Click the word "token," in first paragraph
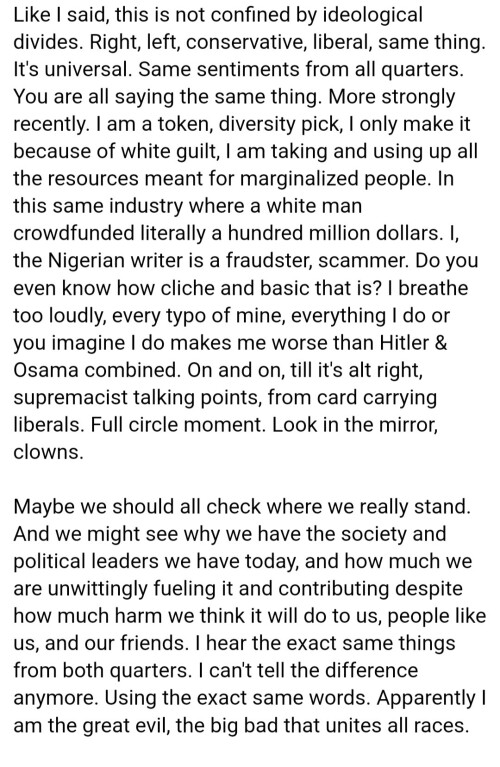 click(x=185, y=124)
